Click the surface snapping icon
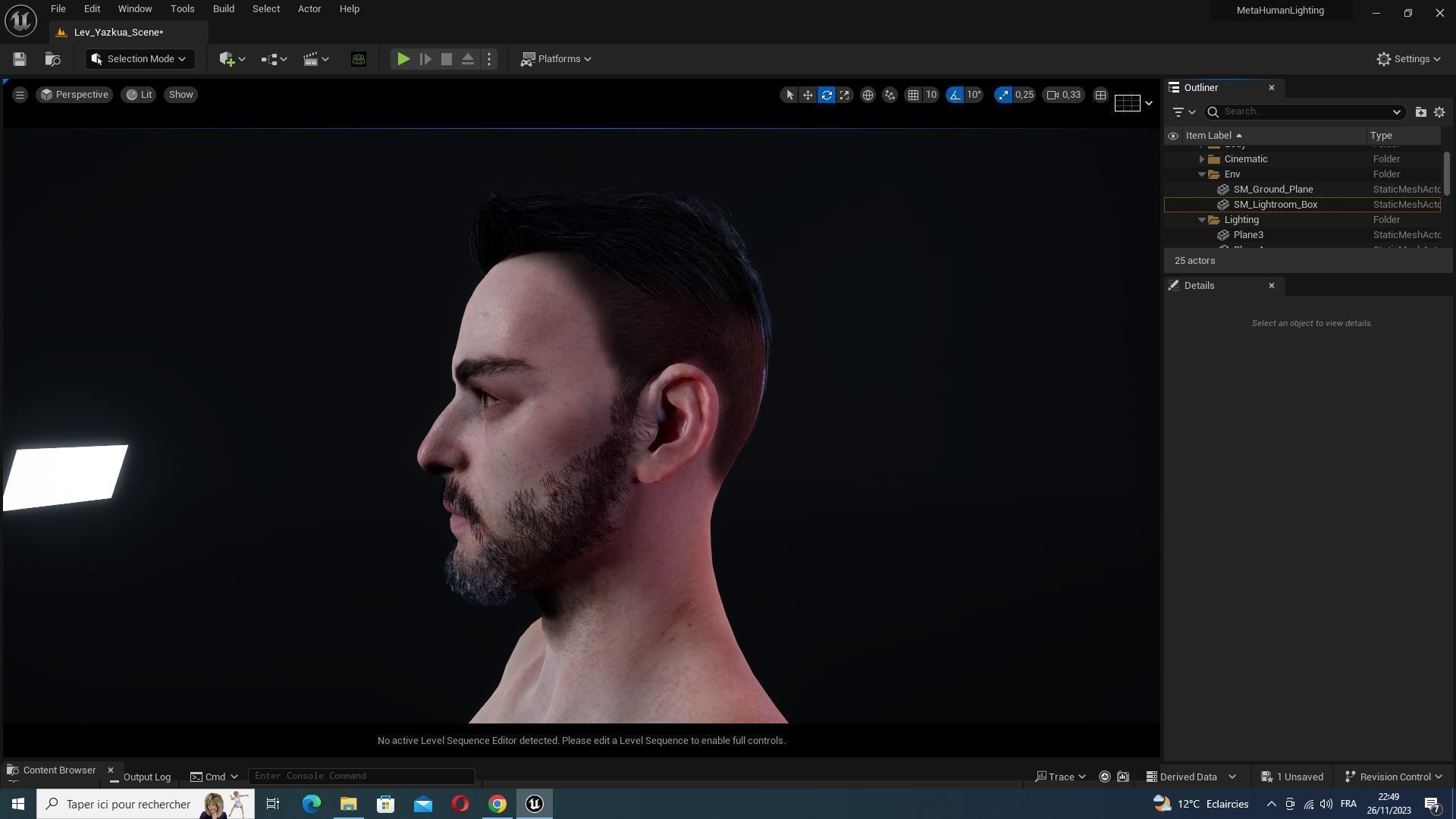The image size is (1456, 819). [890, 95]
